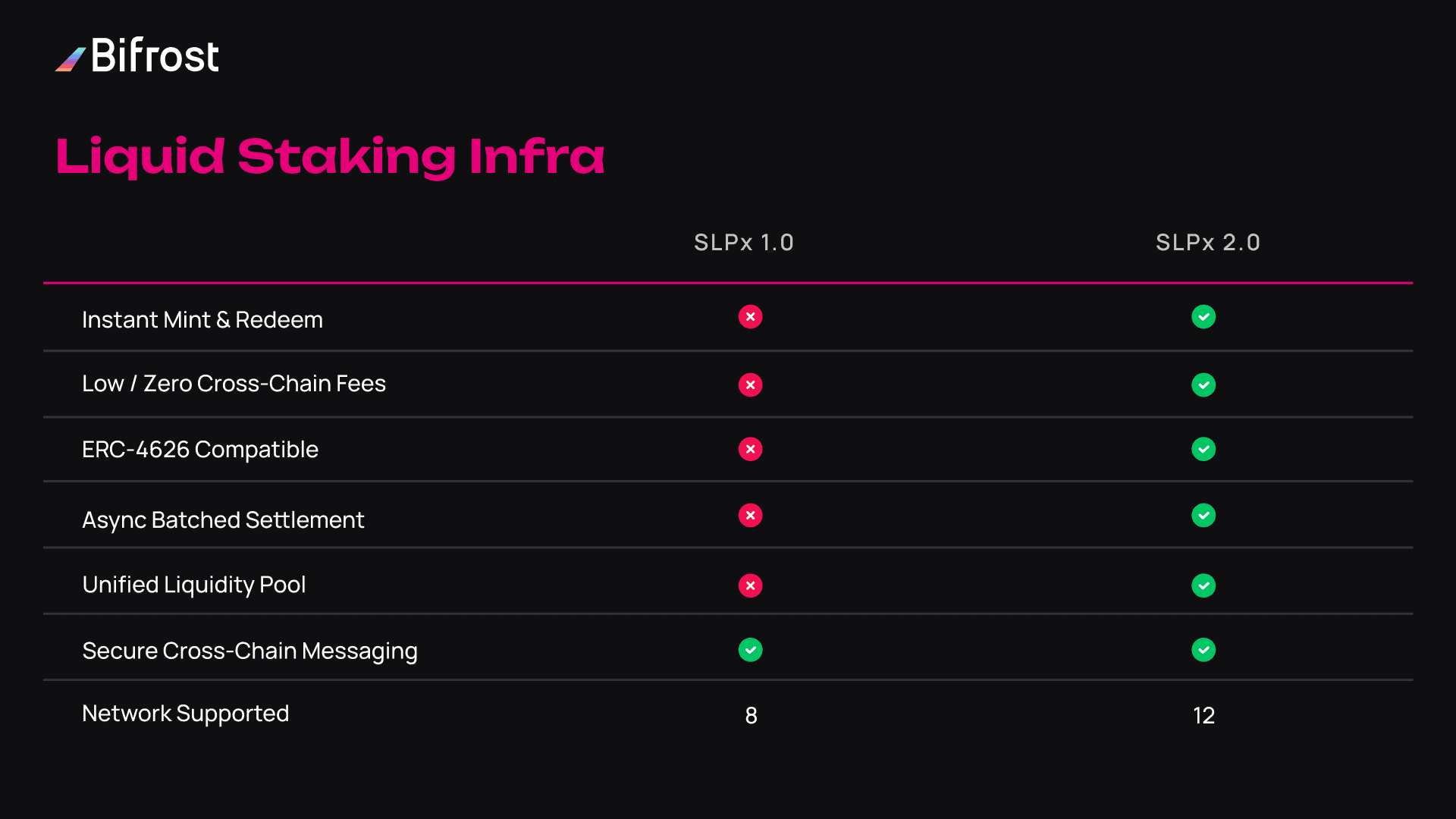
Task: Click the Bifrost logo icon
Action: [x=71, y=59]
